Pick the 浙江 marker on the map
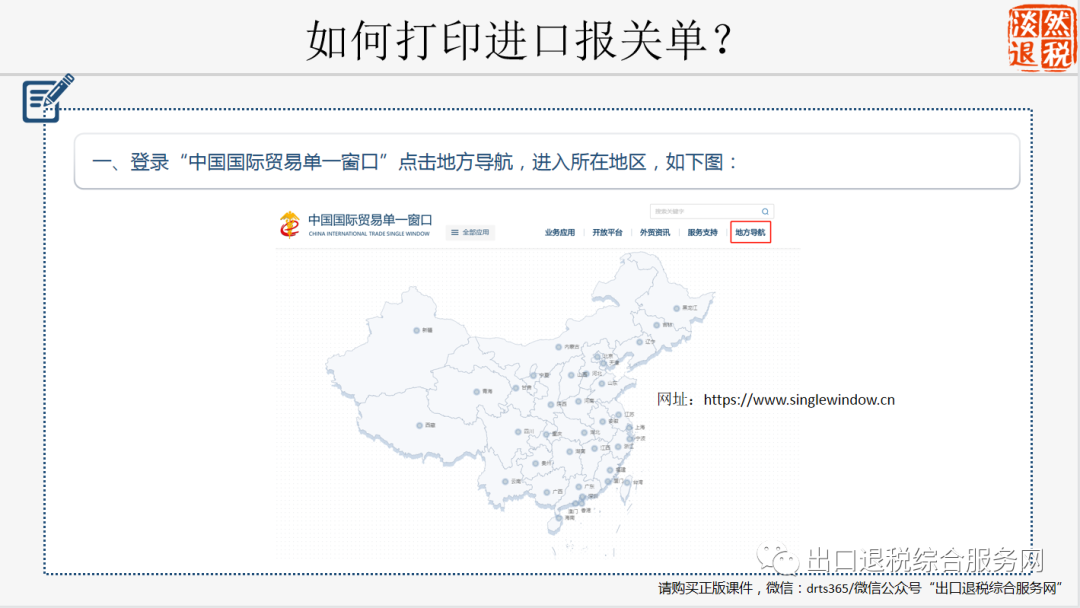The width and height of the screenshot is (1080, 608). coord(619,447)
